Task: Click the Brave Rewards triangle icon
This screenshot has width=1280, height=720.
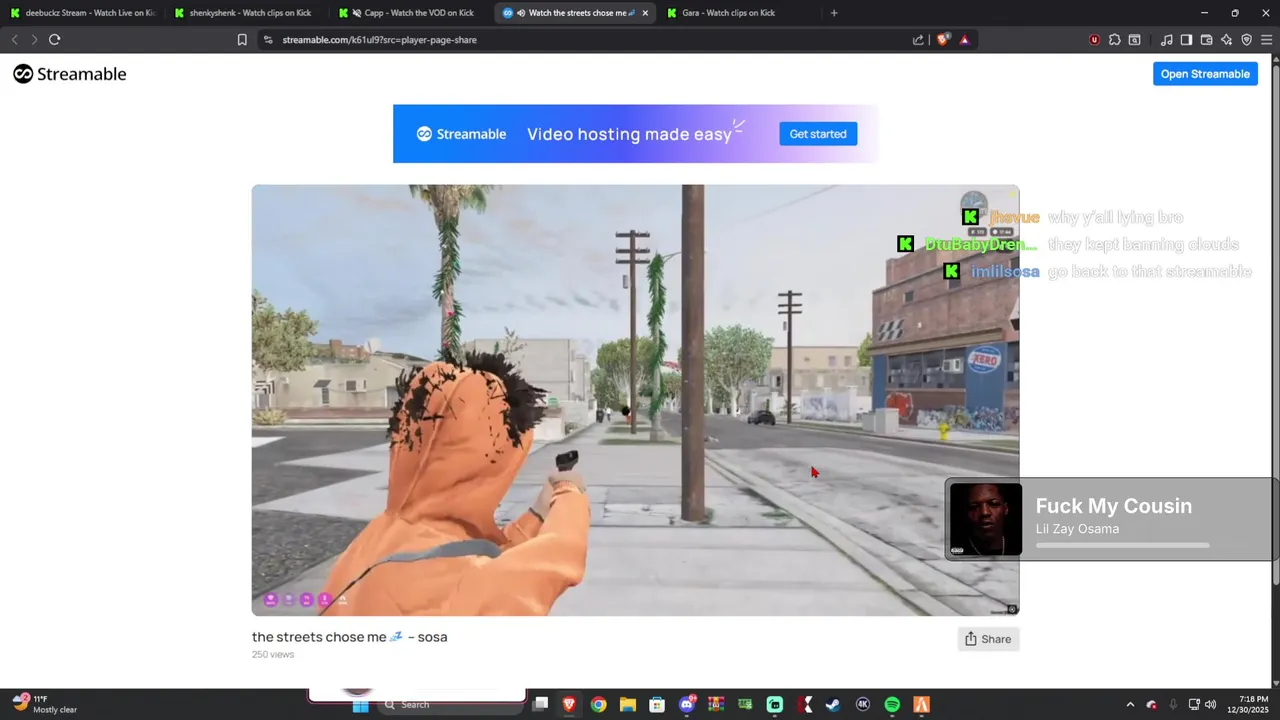Action: click(964, 40)
